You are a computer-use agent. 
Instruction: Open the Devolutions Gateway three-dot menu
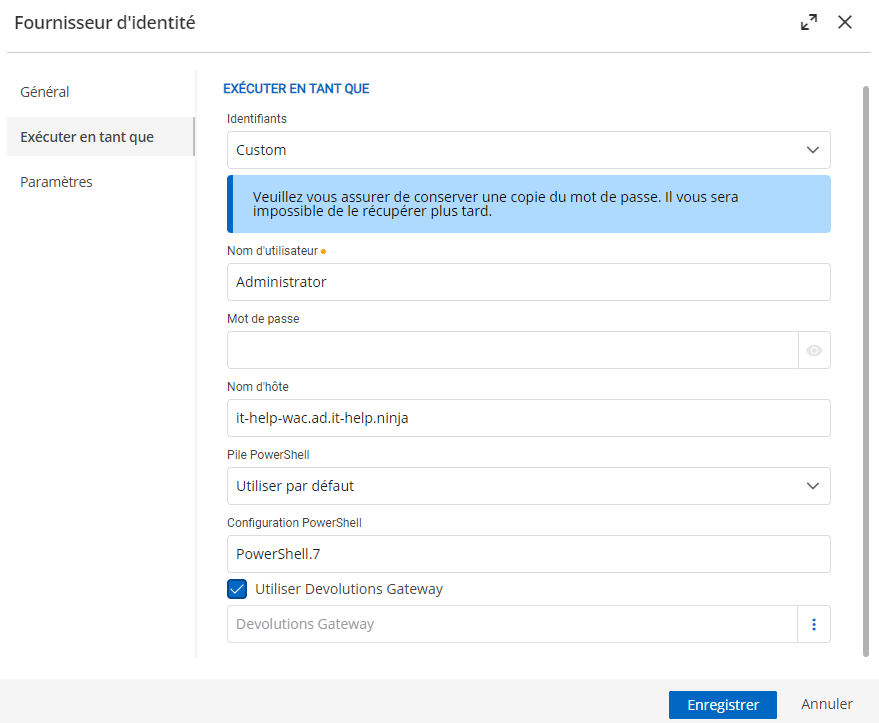coord(814,623)
